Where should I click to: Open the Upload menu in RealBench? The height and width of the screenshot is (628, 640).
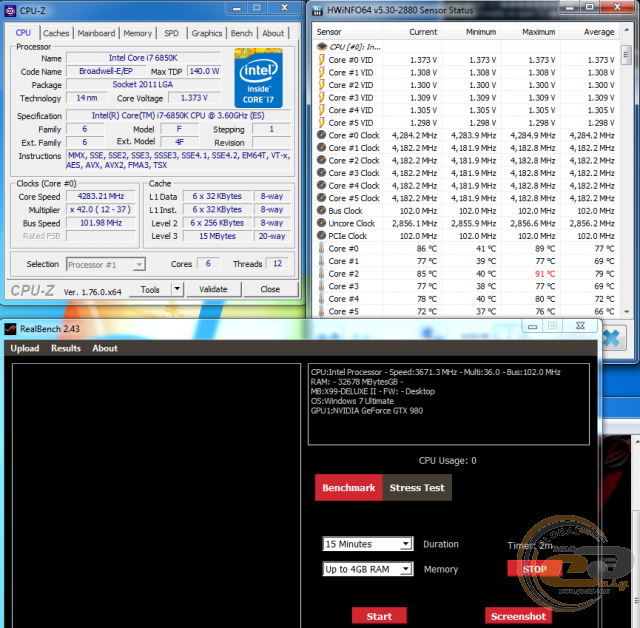(25, 348)
